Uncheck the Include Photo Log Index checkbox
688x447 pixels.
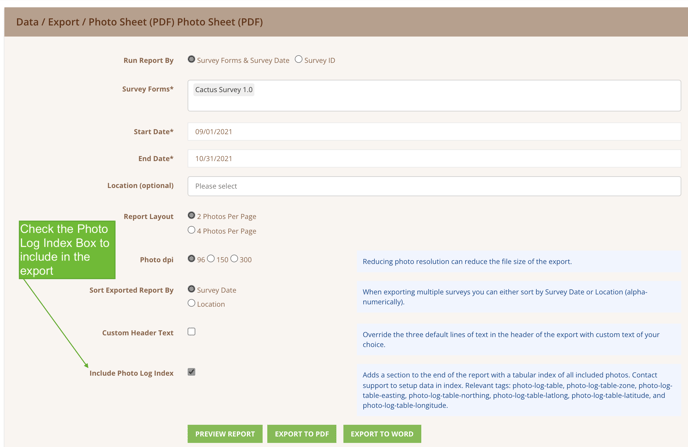point(191,372)
